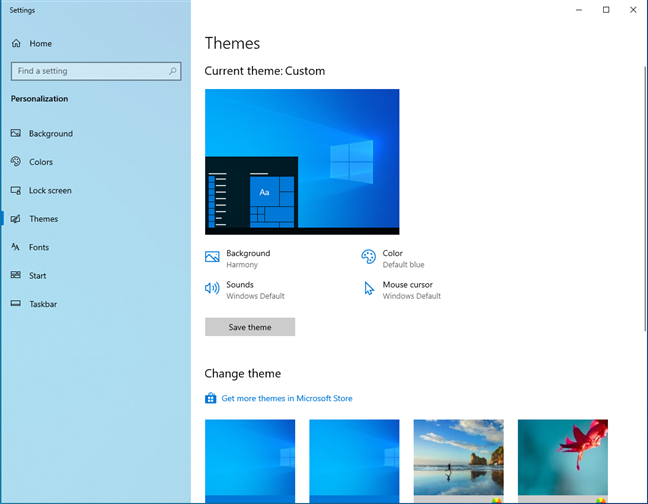
Task: Open the Sounds Windows Default setting
Action: 245,290
